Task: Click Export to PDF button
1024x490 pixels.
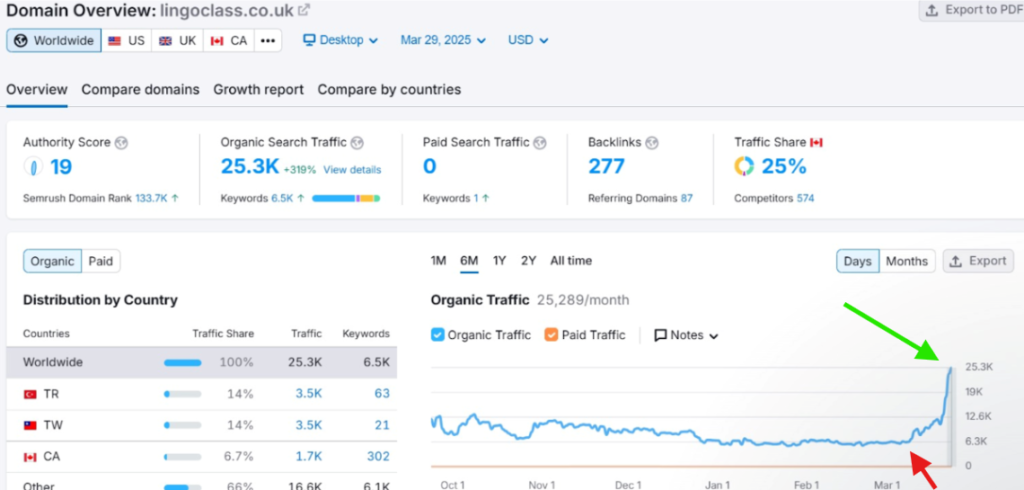Action: pos(973,10)
